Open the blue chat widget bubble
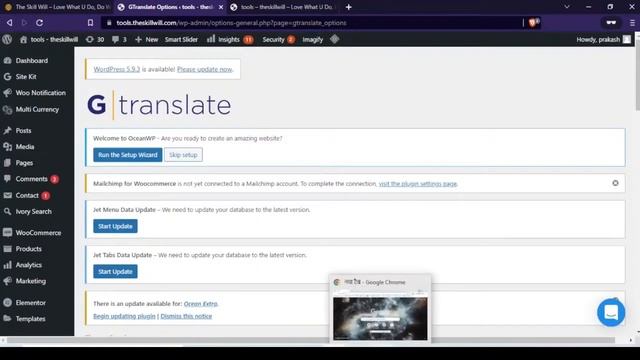This screenshot has height=360, width=640. point(611,313)
